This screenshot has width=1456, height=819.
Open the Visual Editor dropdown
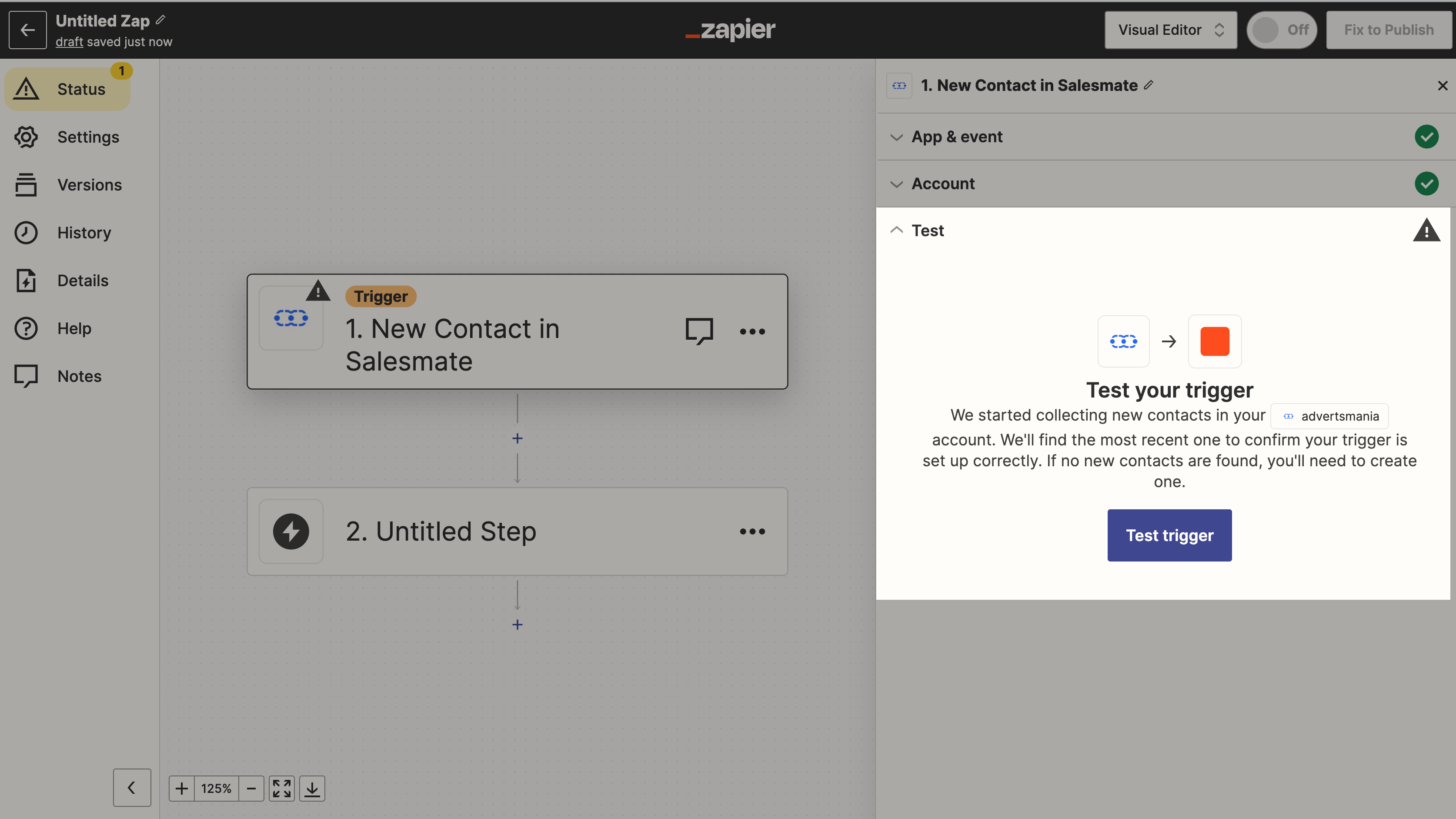(x=1171, y=30)
